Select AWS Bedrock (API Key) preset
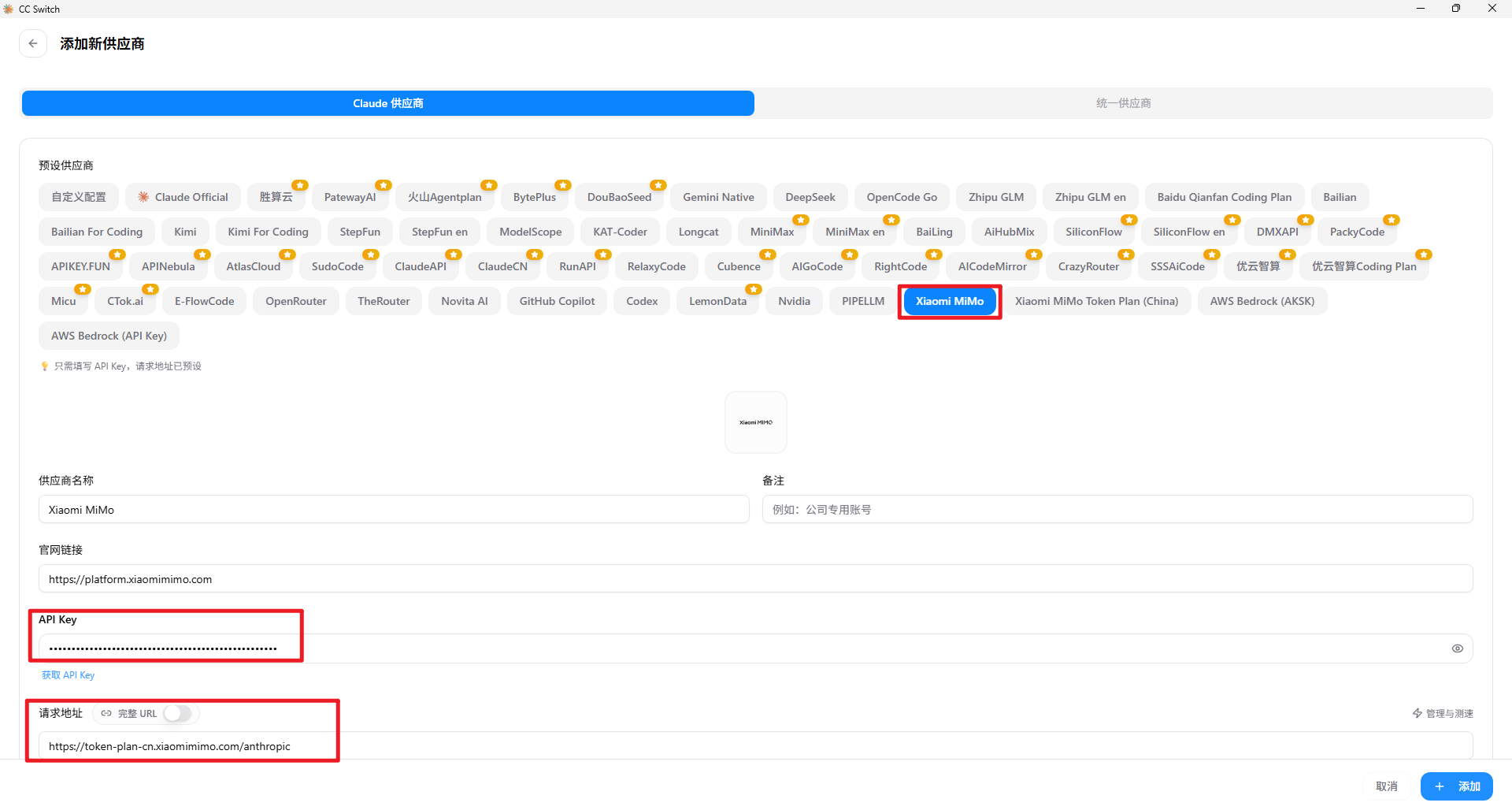This screenshot has width=1512, height=810. pos(109,336)
